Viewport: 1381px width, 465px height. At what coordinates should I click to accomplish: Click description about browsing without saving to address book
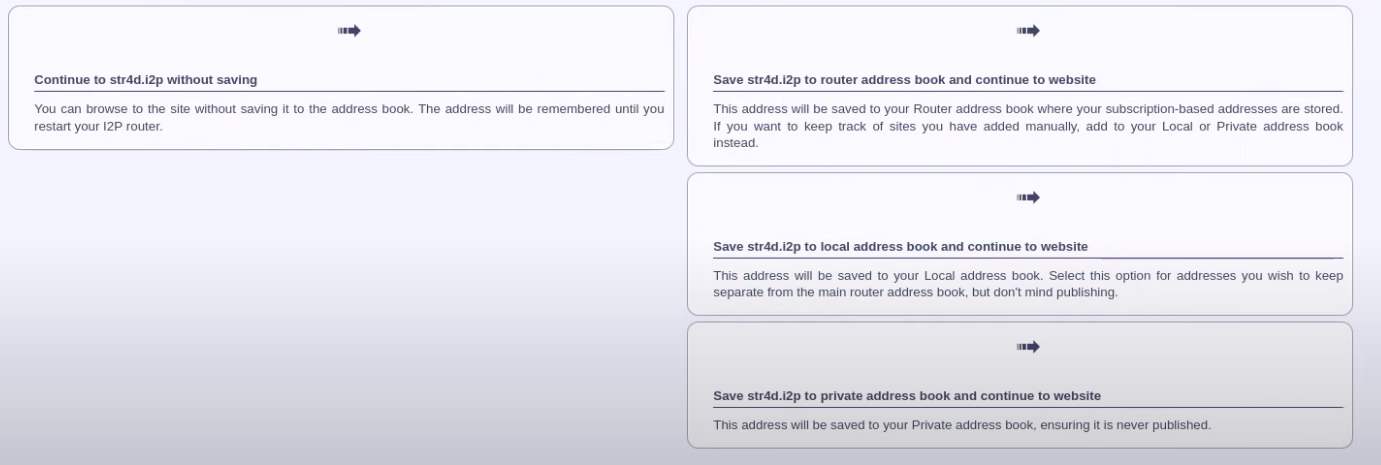349,117
